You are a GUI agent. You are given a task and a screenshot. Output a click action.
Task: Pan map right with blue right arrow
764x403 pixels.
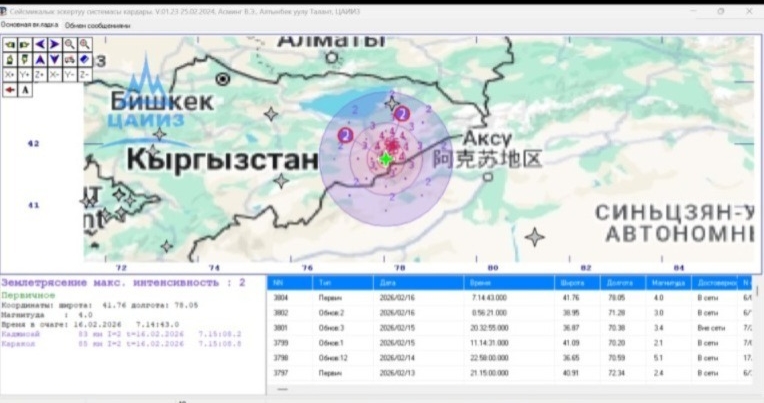click(55, 44)
